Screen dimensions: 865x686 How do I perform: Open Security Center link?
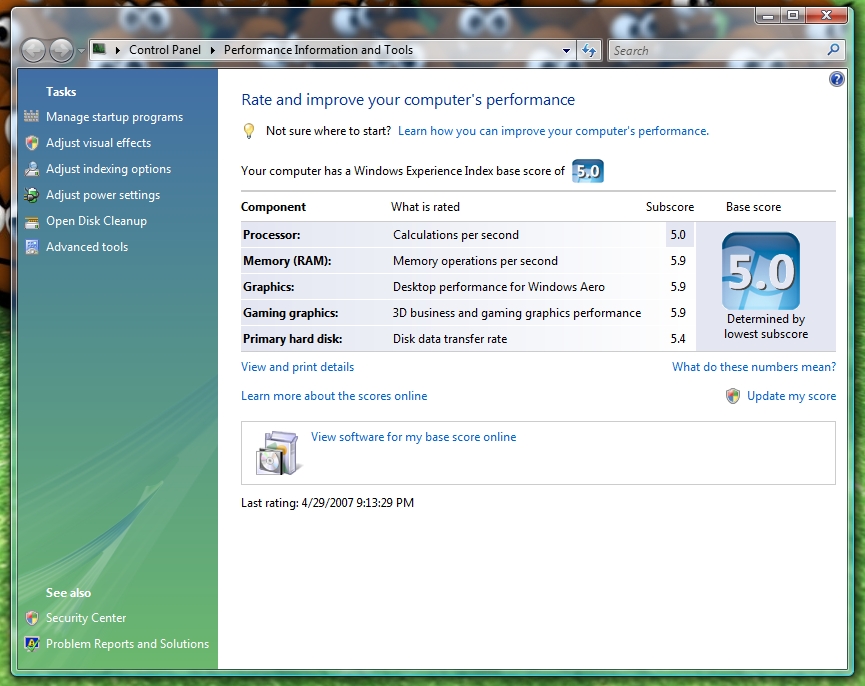[x=86, y=618]
